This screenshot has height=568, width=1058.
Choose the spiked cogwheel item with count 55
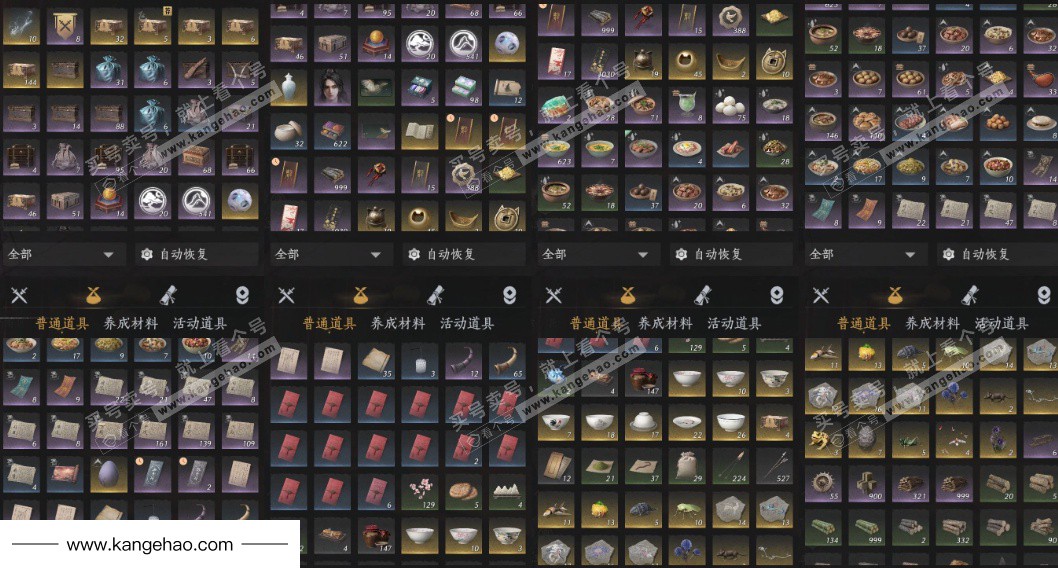[822, 483]
